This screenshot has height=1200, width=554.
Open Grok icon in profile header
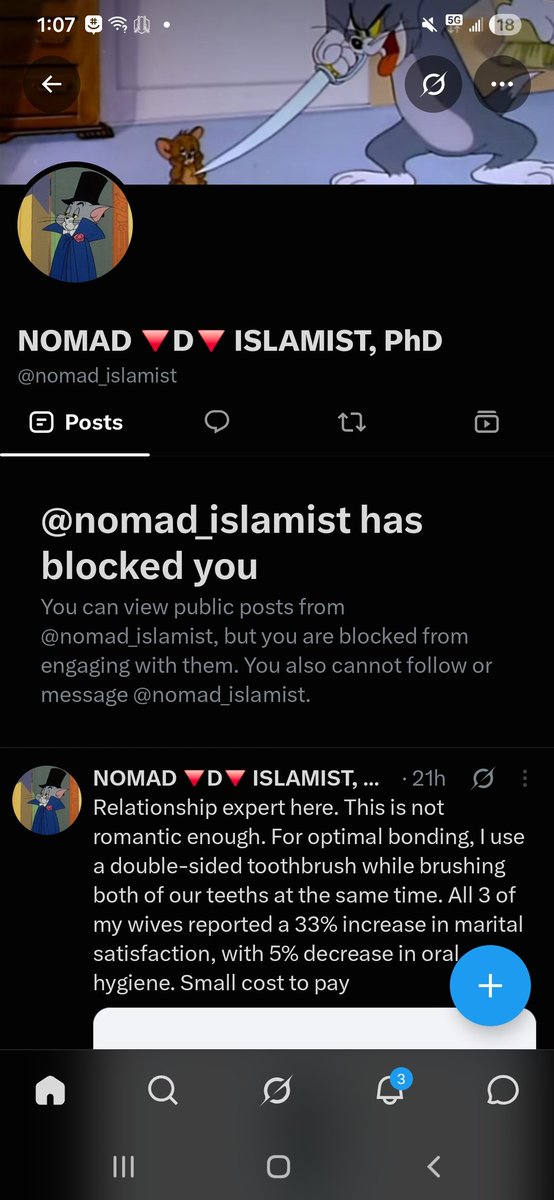point(433,84)
